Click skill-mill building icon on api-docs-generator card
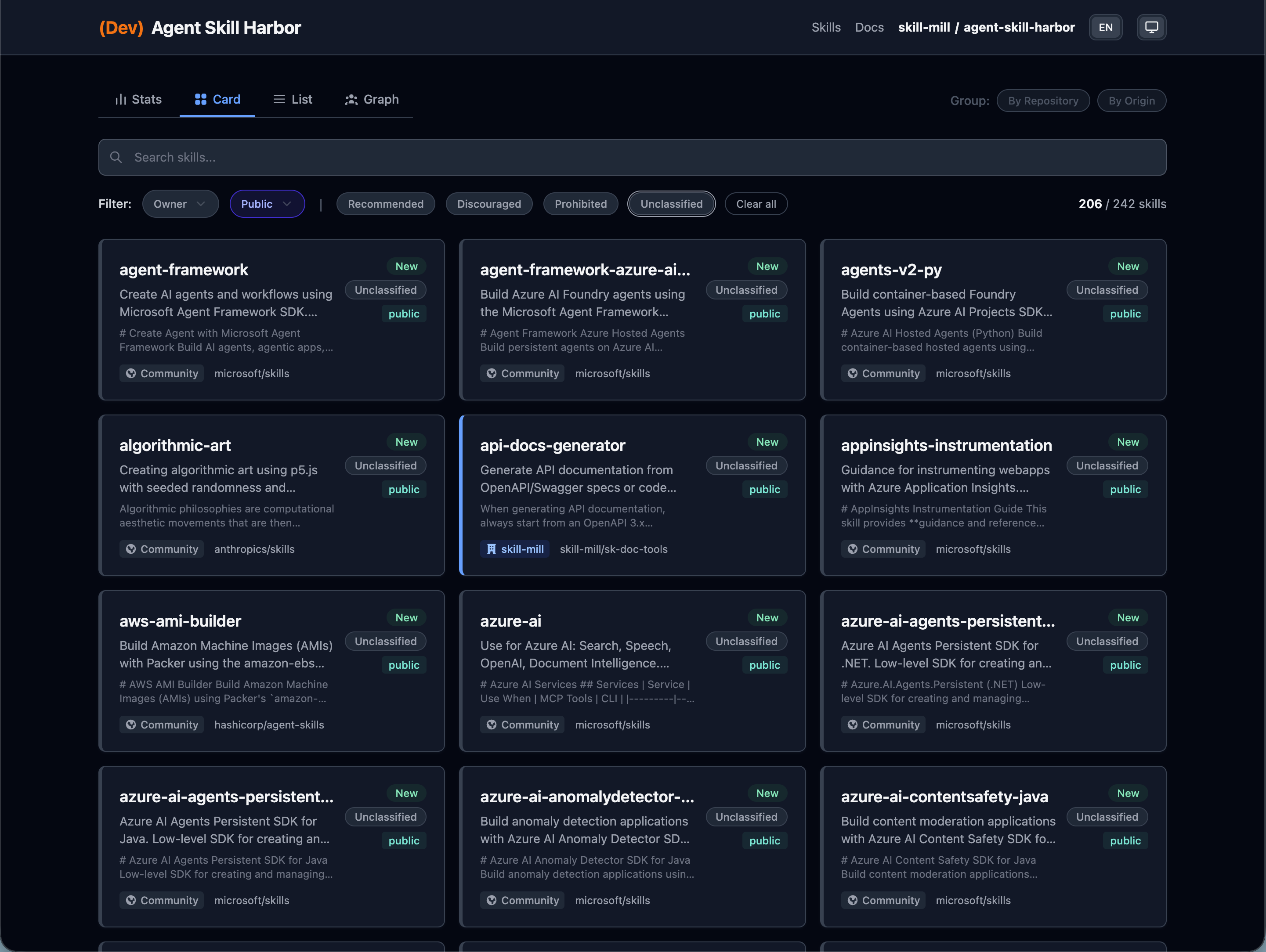 tap(491, 549)
